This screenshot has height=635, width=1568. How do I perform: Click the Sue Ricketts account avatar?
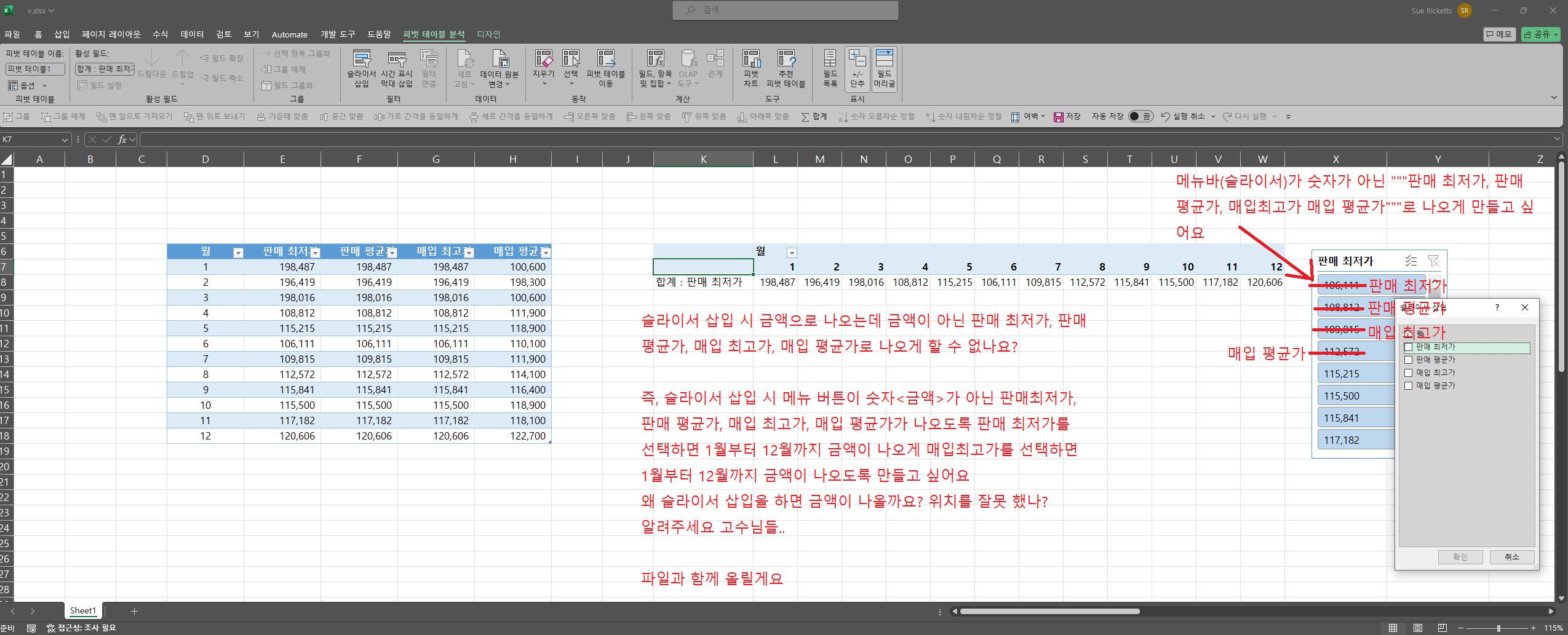[x=1464, y=10]
